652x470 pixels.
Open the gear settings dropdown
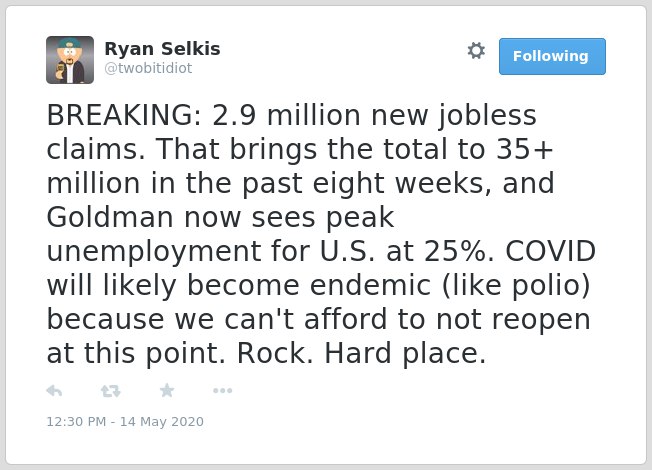(476, 51)
